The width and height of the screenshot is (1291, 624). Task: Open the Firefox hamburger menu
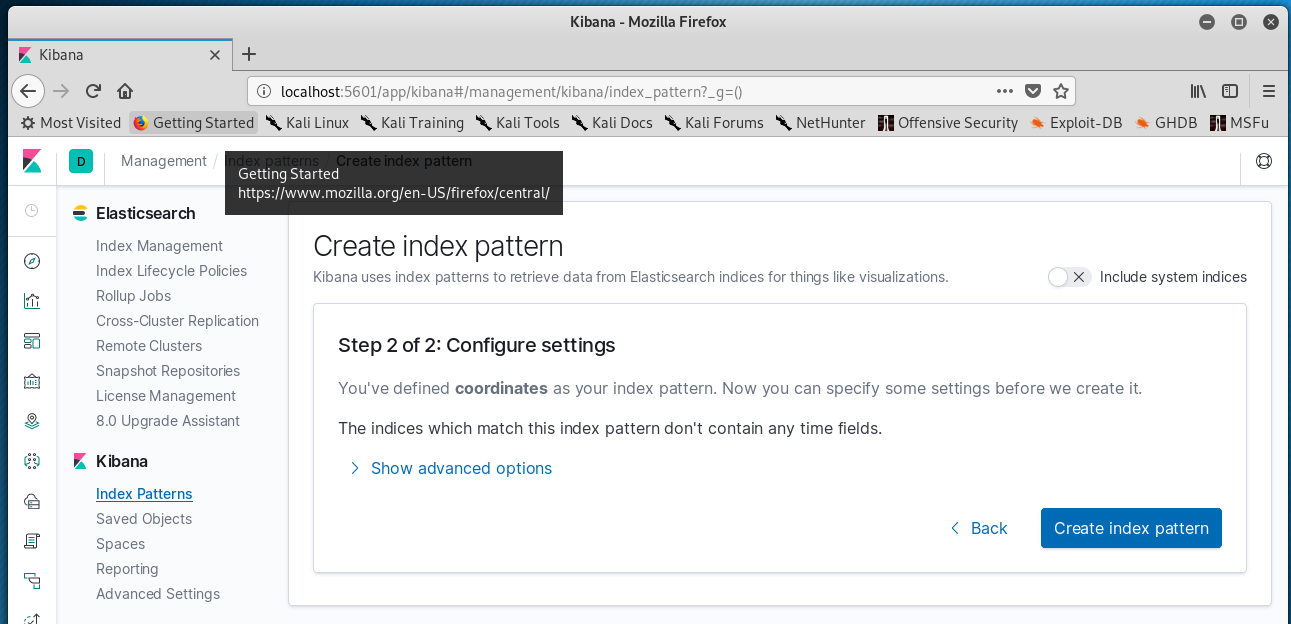[1269, 91]
